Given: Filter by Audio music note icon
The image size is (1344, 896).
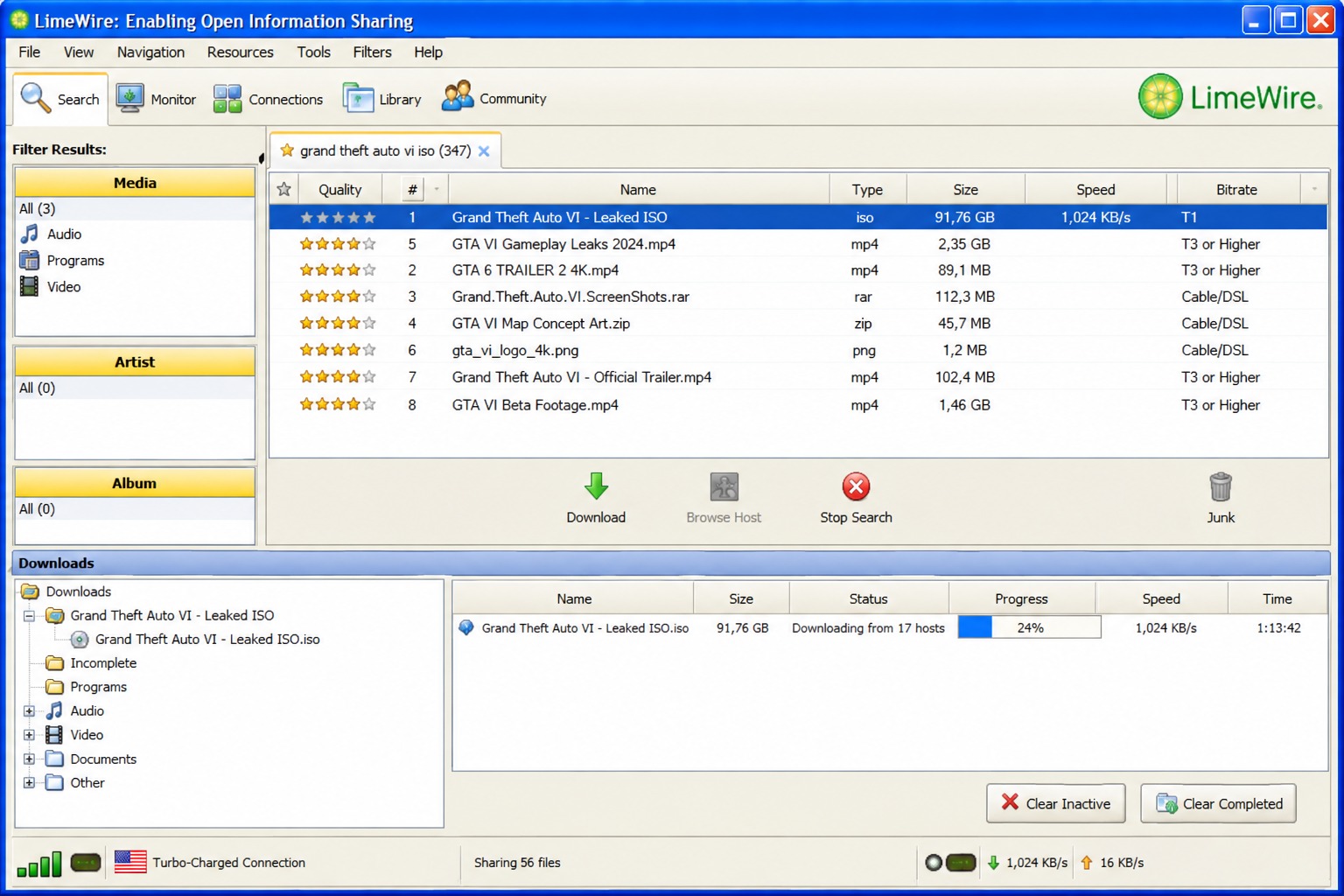Looking at the screenshot, I should (x=30, y=234).
